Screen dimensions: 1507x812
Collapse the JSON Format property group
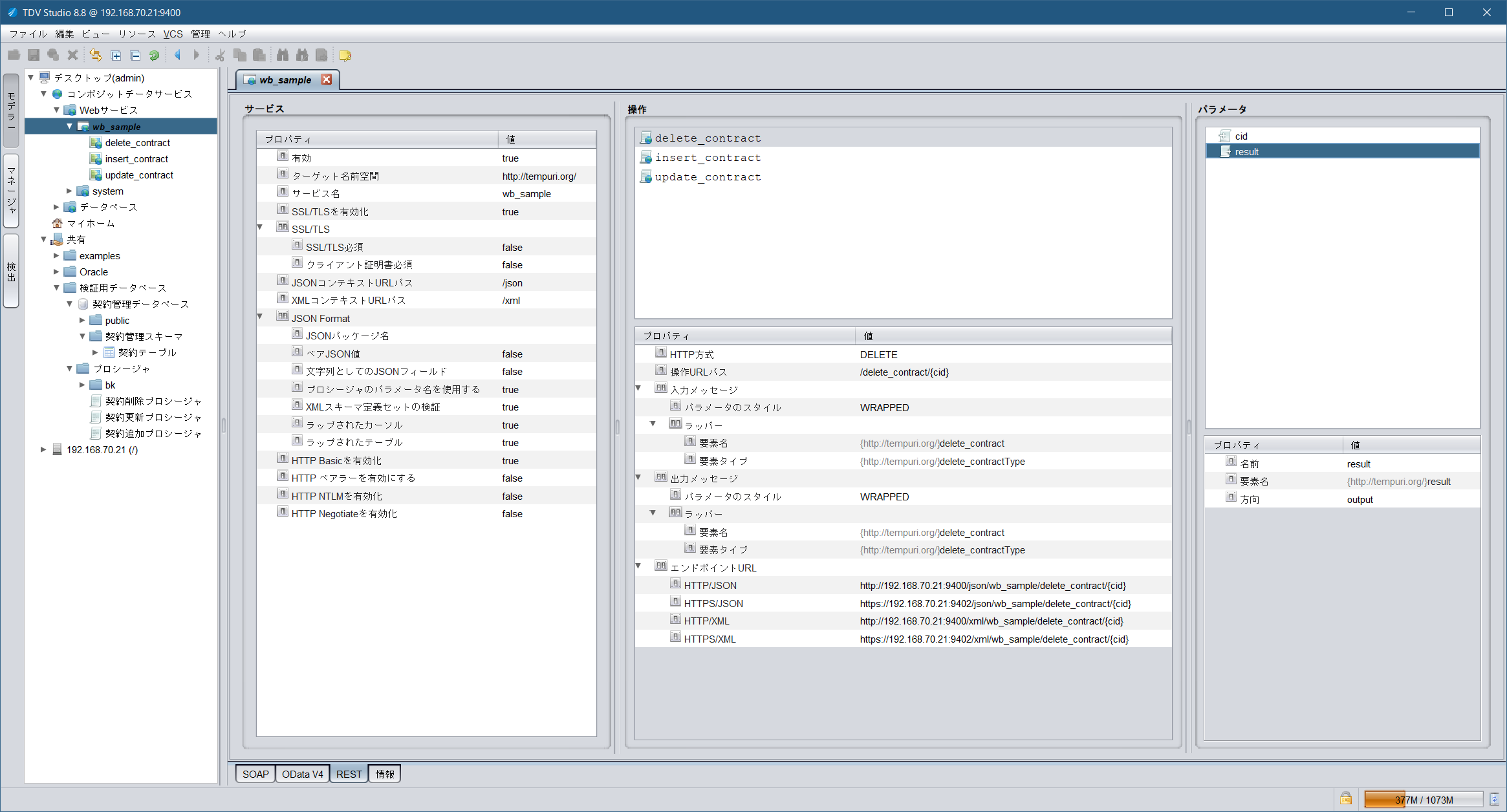(260, 317)
